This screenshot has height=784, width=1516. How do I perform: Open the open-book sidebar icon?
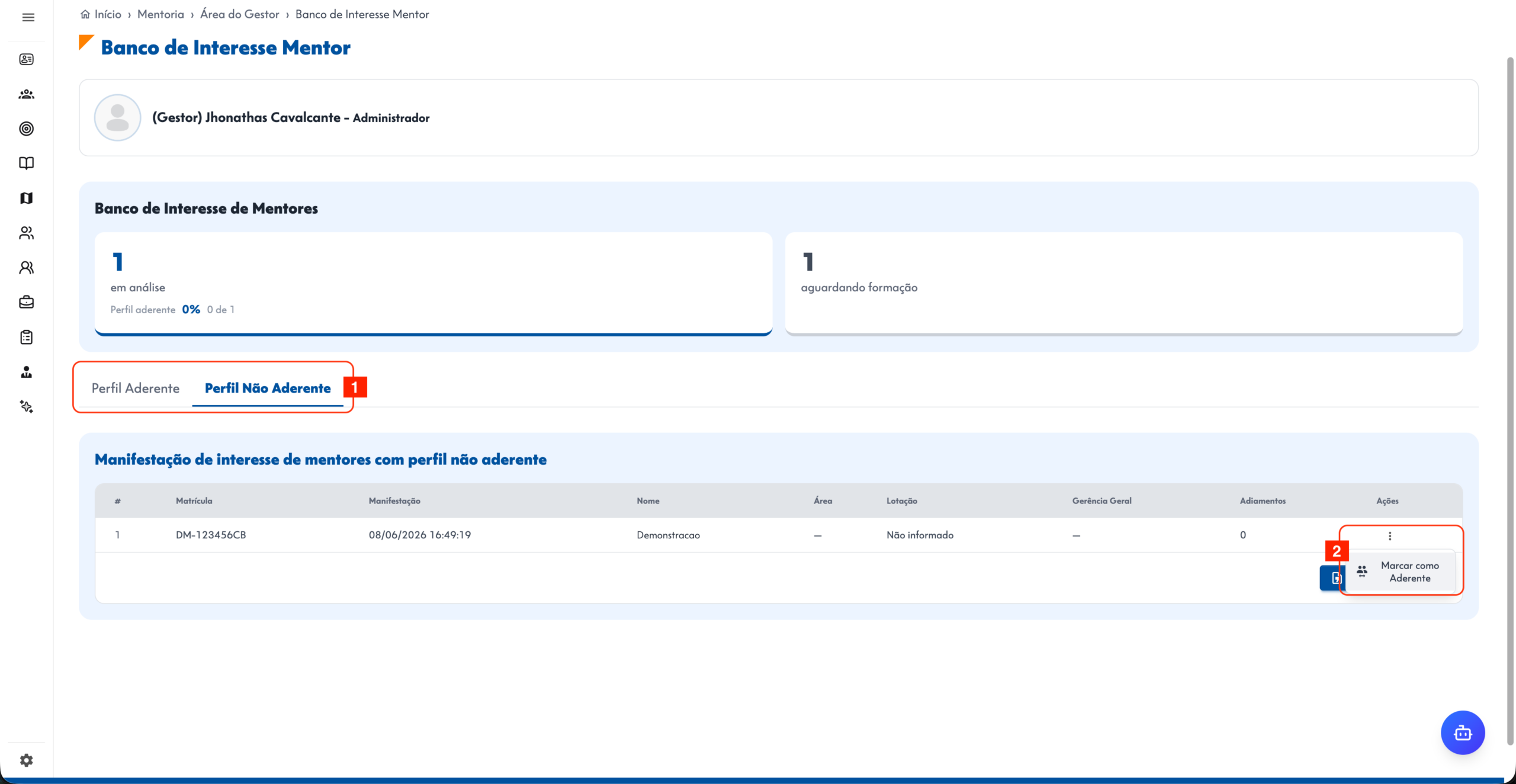pyautogui.click(x=27, y=163)
